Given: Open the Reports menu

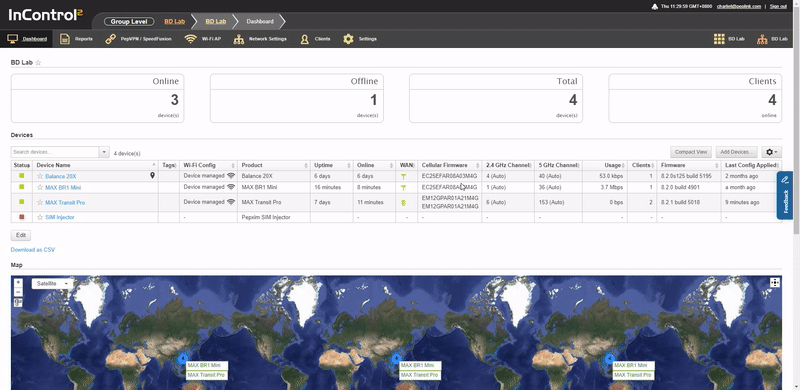Looking at the screenshot, I should click(77, 39).
